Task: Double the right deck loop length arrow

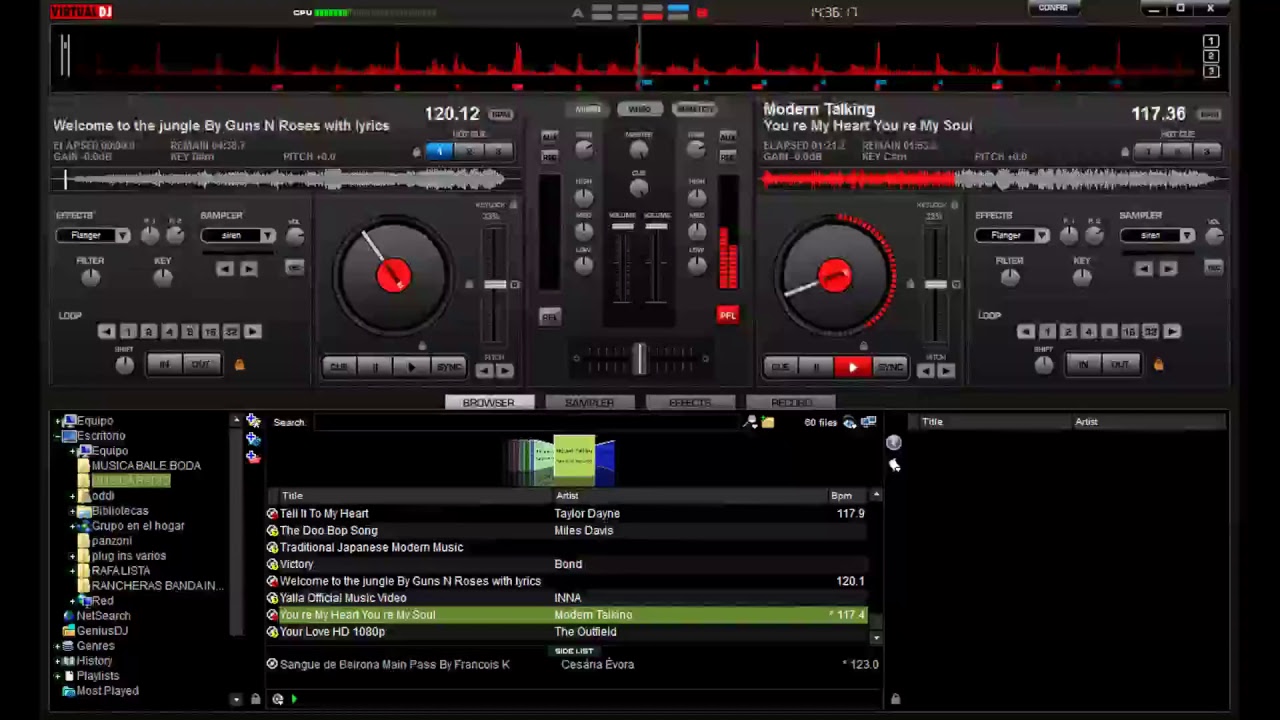Action: coord(1172,332)
